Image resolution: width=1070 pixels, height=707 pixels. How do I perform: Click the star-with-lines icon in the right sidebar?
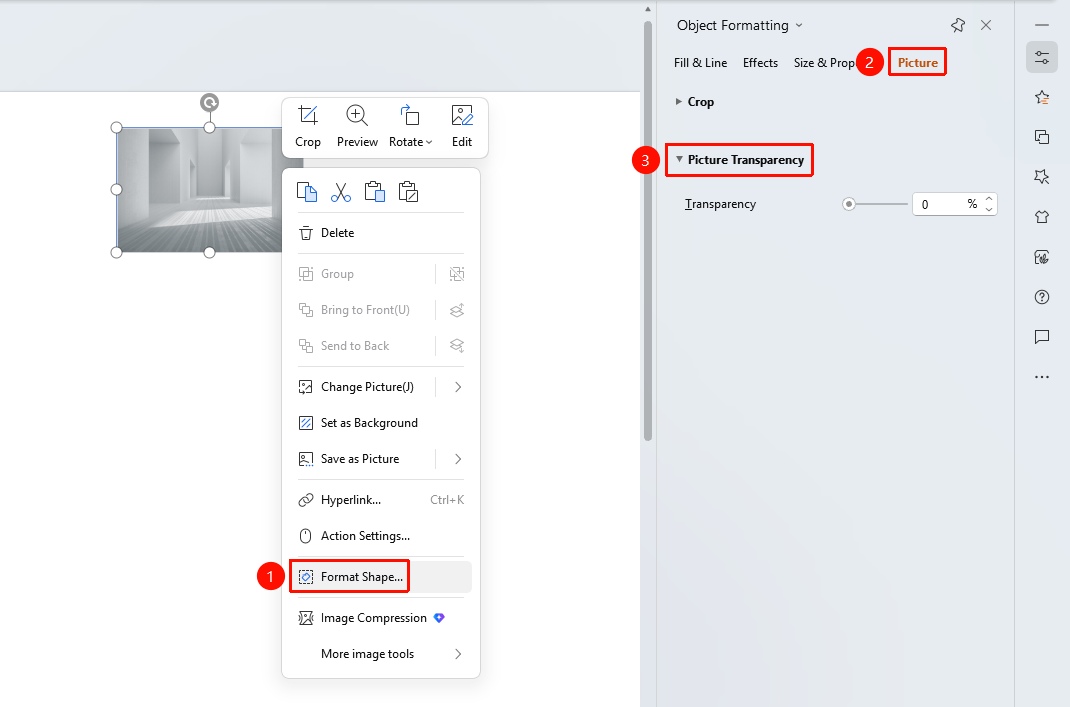pos(1042,98)
